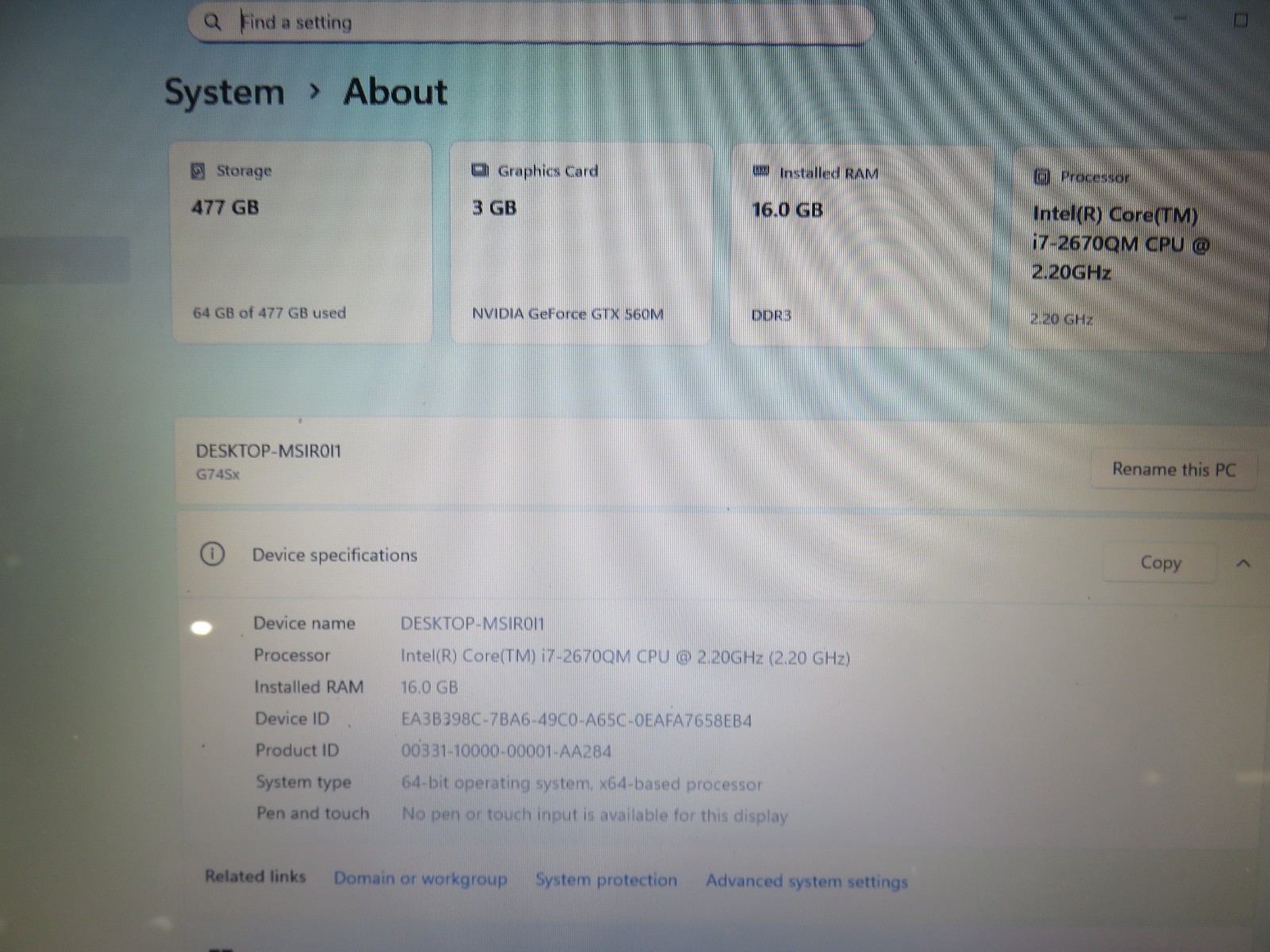Collapse the Device specifications section
This screenshot has width=1270, height=952.
(x=1243, y=563)
